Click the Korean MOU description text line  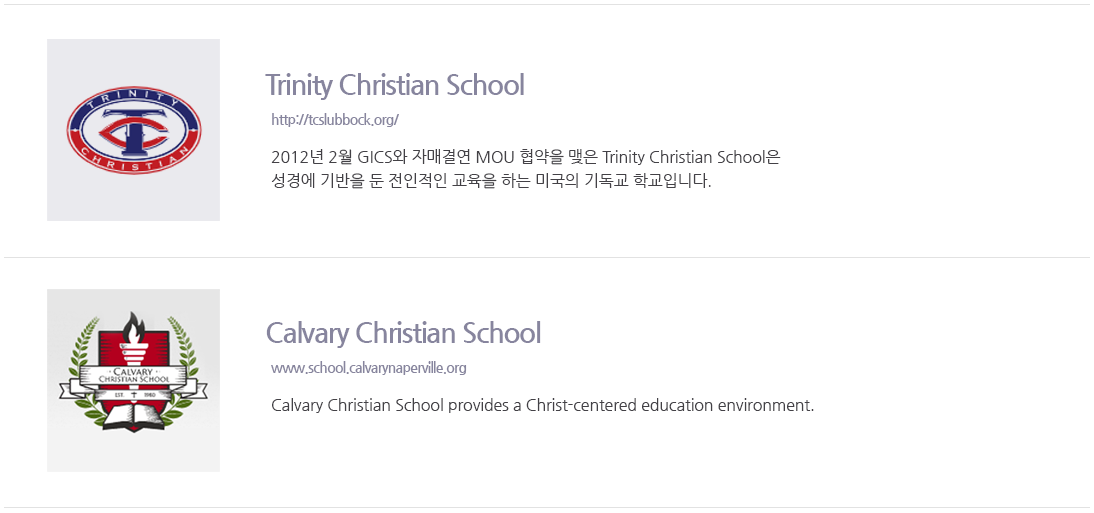525,156
